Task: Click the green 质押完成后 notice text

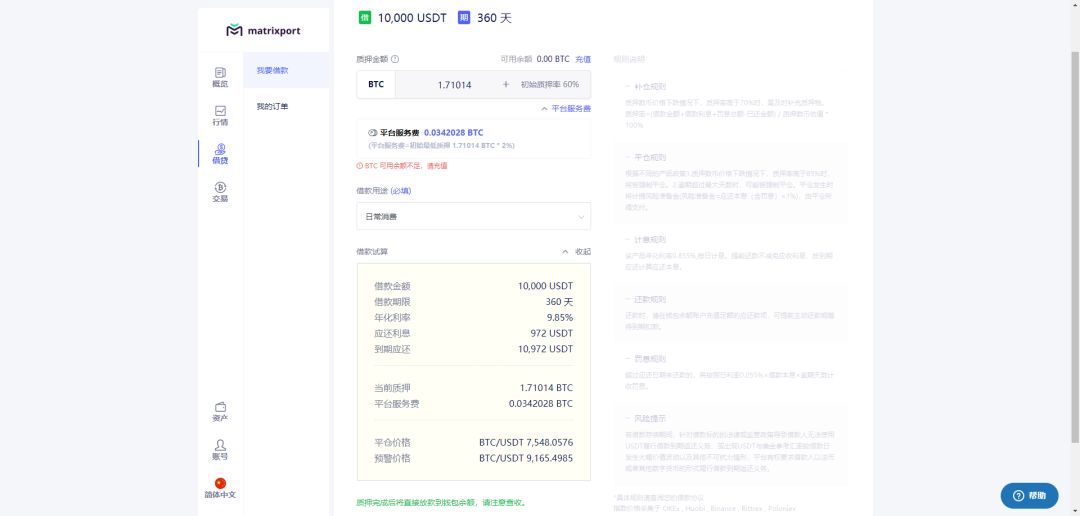Action: (x=442, y=503)
